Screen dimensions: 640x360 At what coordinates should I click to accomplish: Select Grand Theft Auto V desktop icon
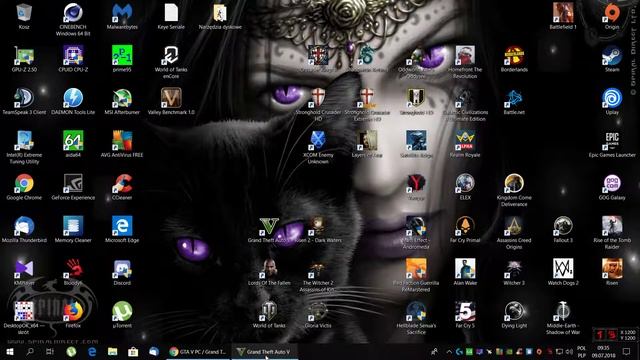click(269, 229)
